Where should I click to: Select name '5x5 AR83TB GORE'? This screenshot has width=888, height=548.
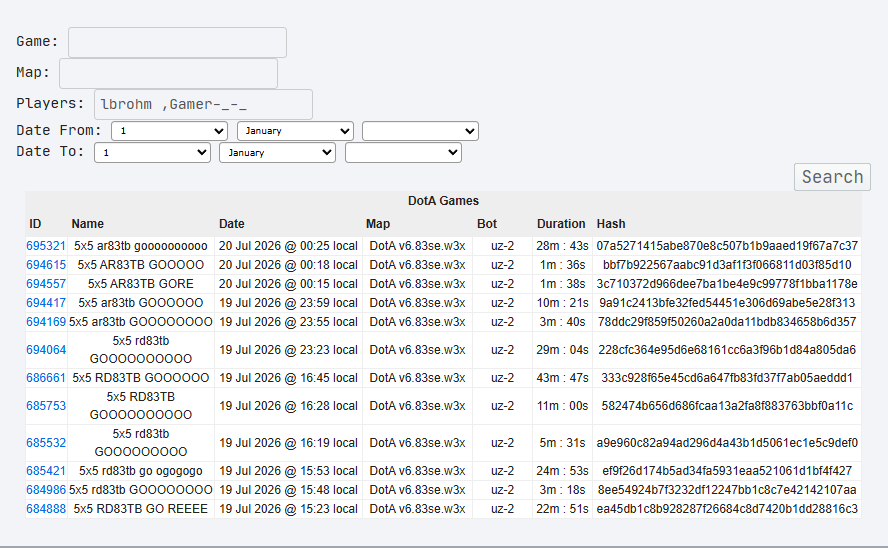[141, 284]
